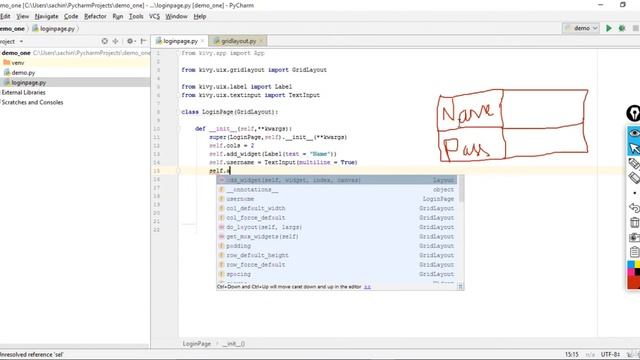Image resolution: width=640 pixels, height=360 pixels.
Task: Click the hint link in completion popup footer
Action: (x=367, y=287)
